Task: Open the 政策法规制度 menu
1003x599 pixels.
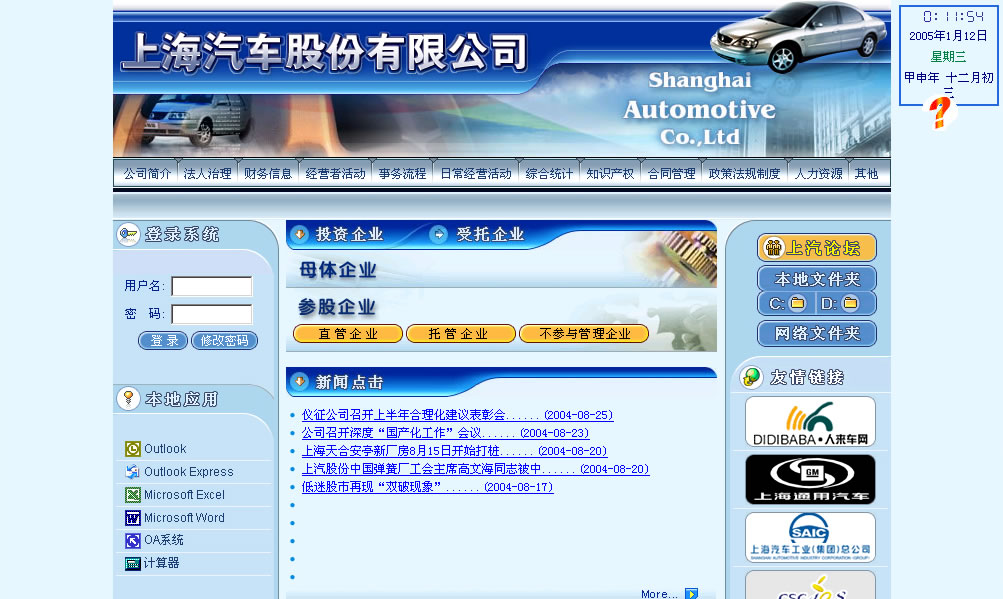Action: tap(745, 173)
